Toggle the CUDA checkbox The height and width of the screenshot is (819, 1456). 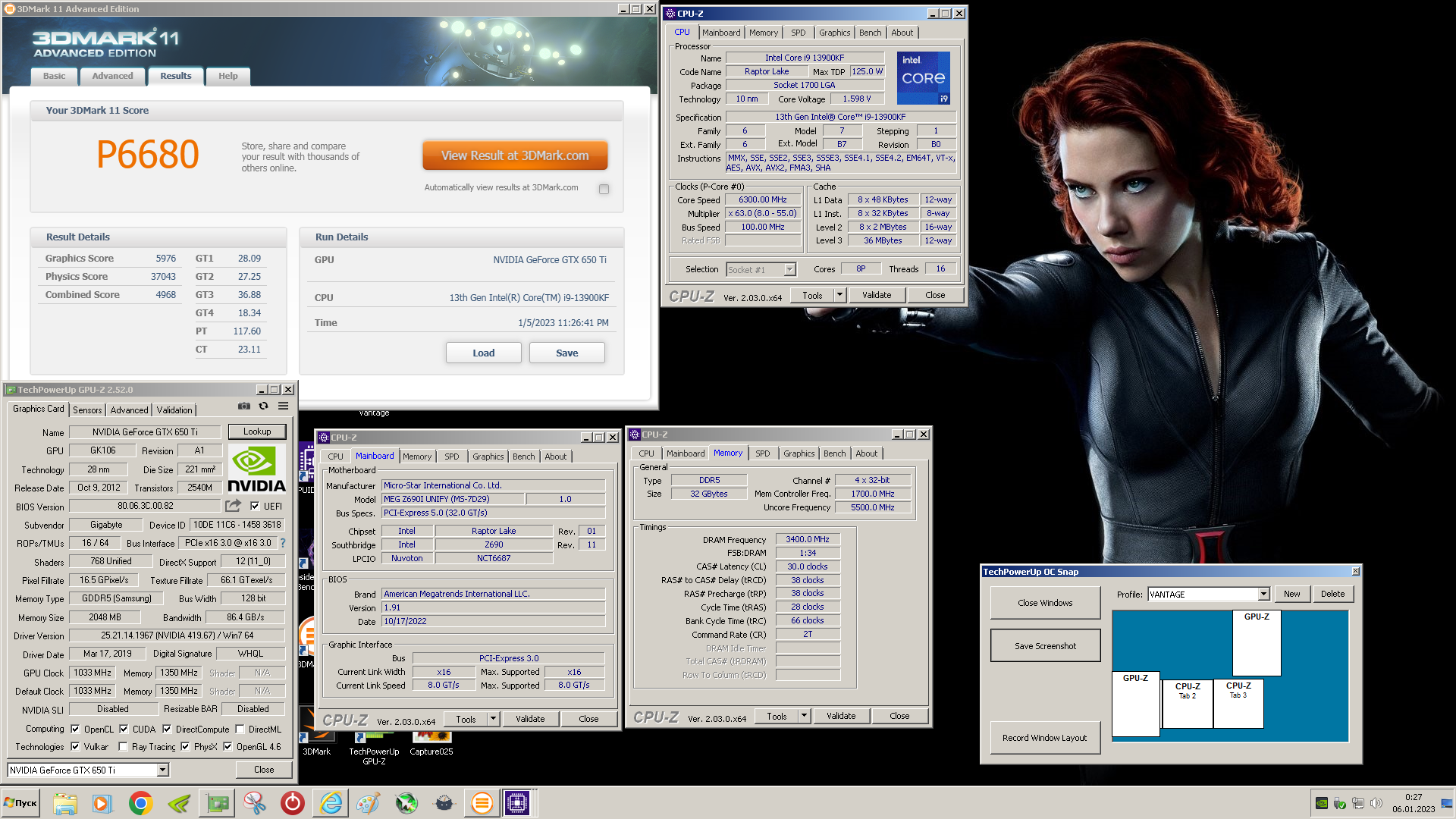pos(124,729)
